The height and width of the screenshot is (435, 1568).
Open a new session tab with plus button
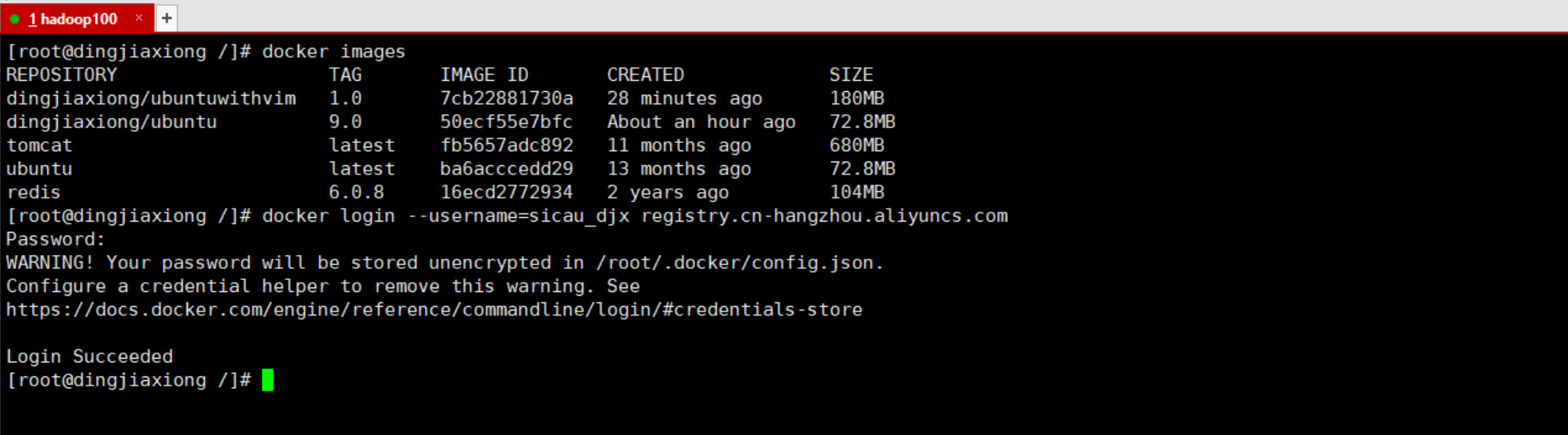(x=167, y=18)
